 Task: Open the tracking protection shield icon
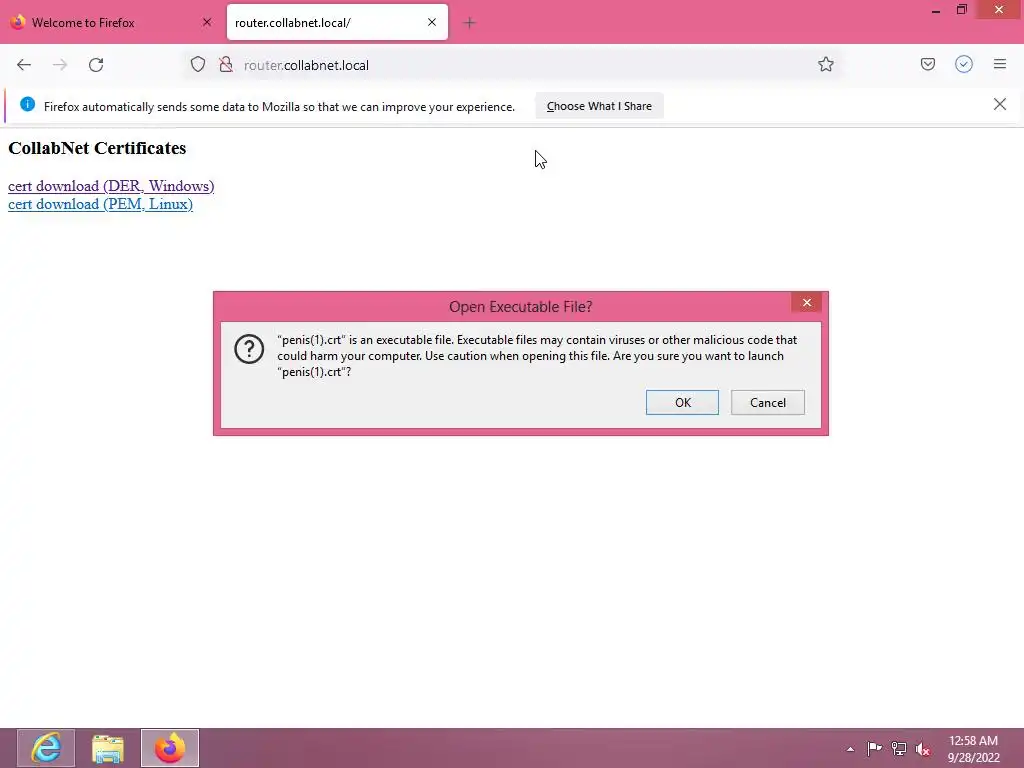198,64
